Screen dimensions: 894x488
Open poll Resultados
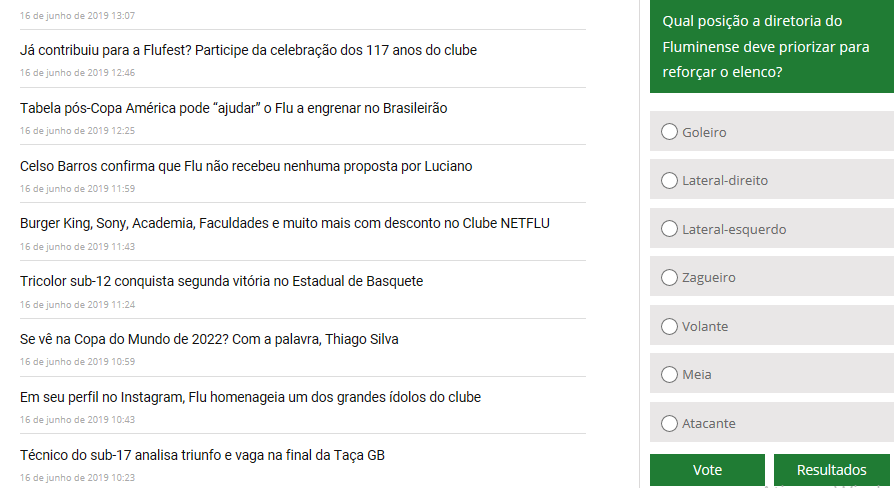pos(831,470)
